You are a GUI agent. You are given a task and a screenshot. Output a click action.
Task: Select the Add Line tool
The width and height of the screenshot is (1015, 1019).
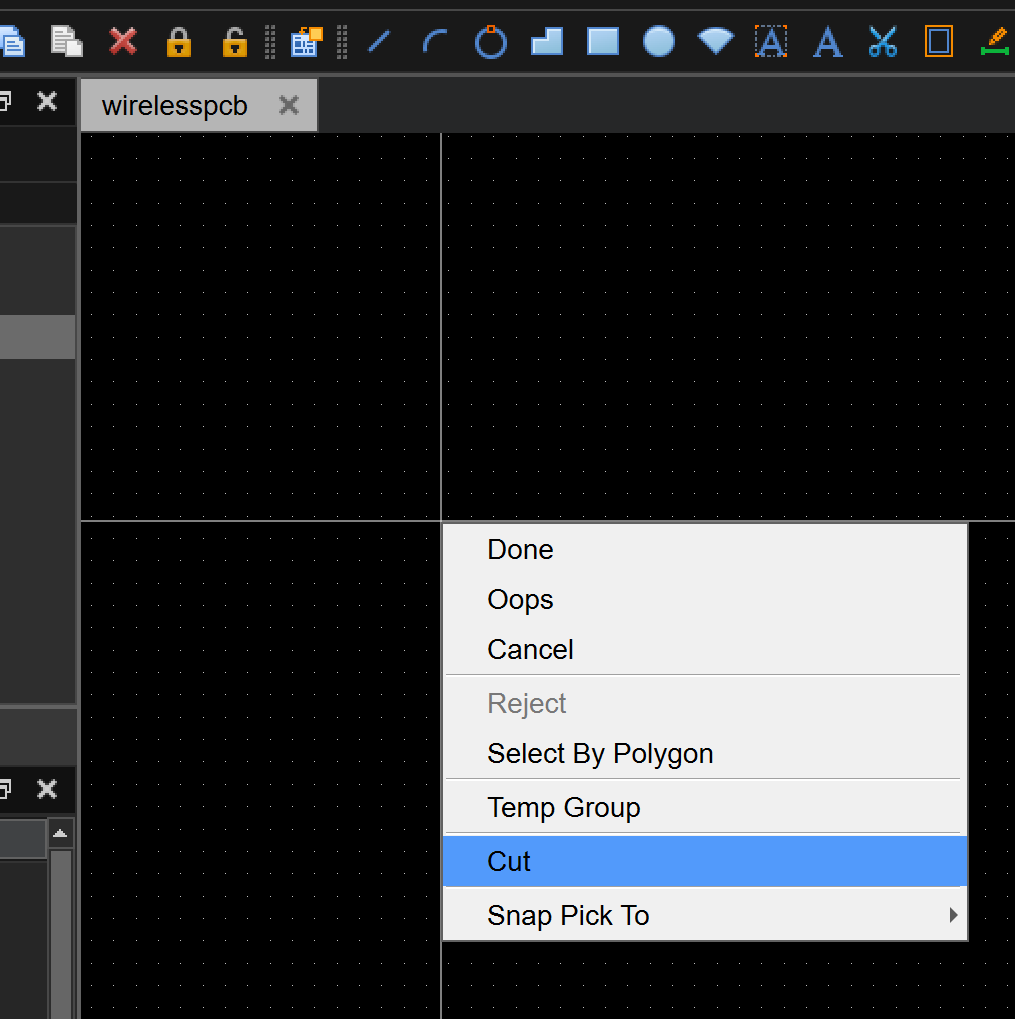click(379, 42)
